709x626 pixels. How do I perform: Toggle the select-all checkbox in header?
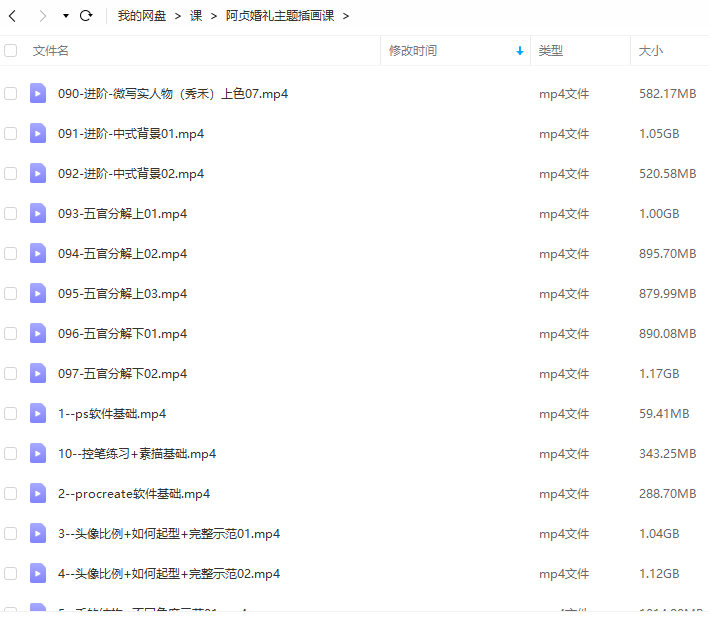point(10,50)
